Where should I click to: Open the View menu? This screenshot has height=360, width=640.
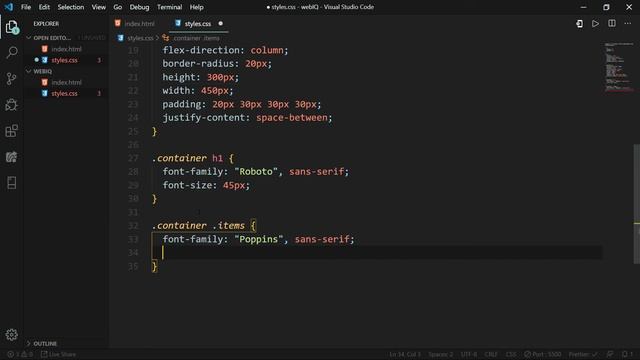tap(98, 7)
